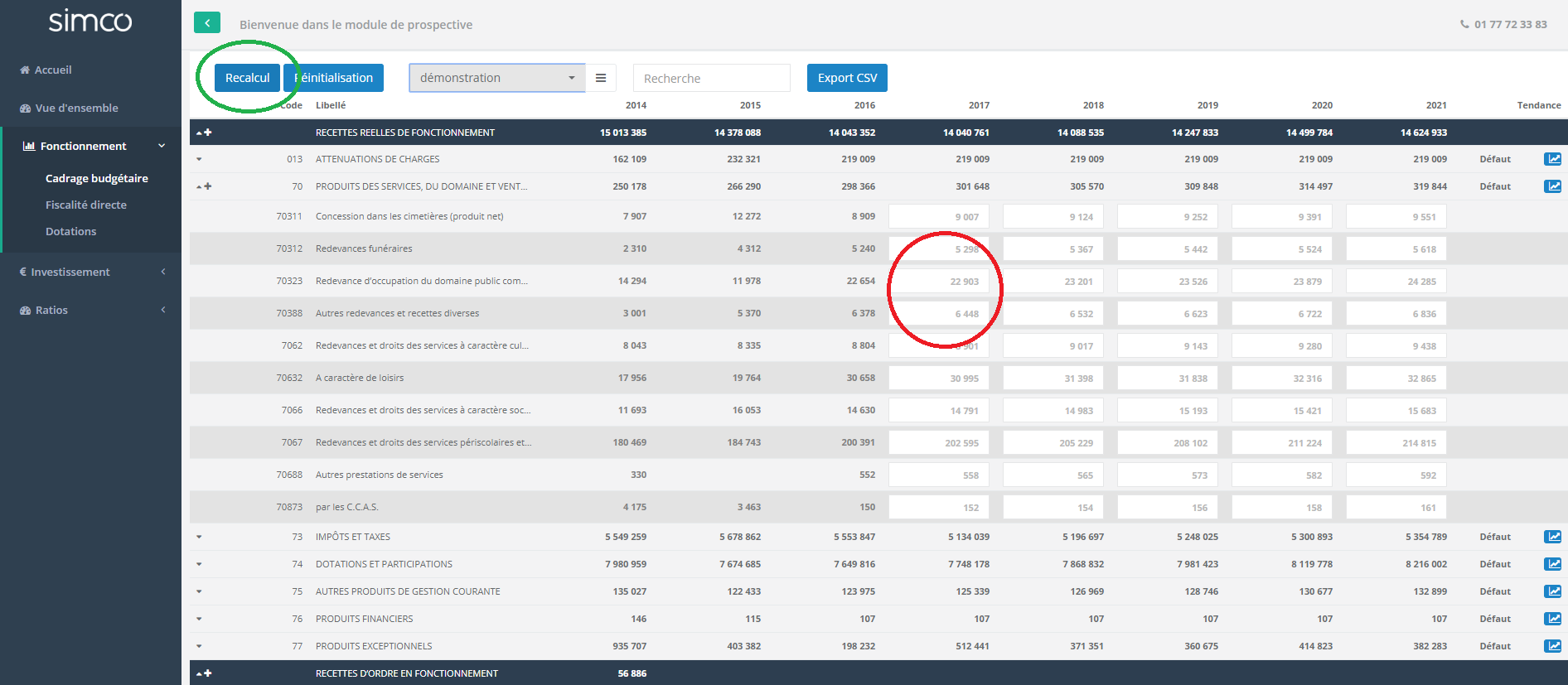Expand row 73 Impôts et taxes
The image size is (1568, 685).
(199, 537)
